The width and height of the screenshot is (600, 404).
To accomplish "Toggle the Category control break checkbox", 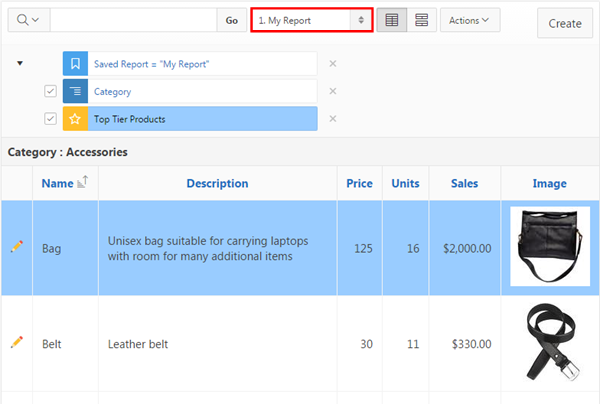I will 50,92.
